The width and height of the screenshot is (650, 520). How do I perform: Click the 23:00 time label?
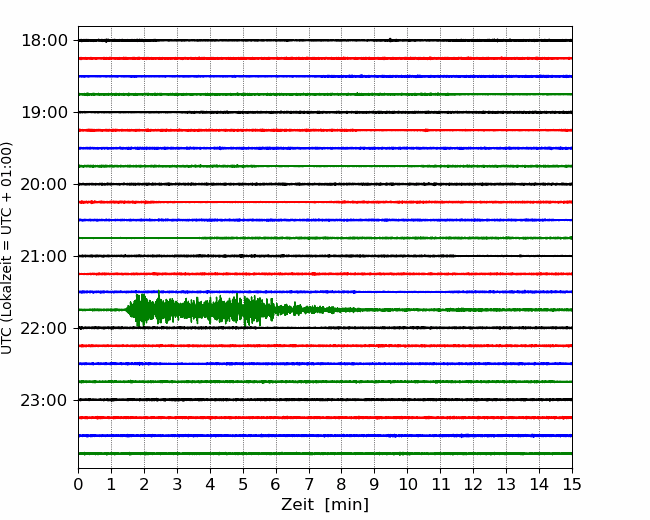pos(44,401)
